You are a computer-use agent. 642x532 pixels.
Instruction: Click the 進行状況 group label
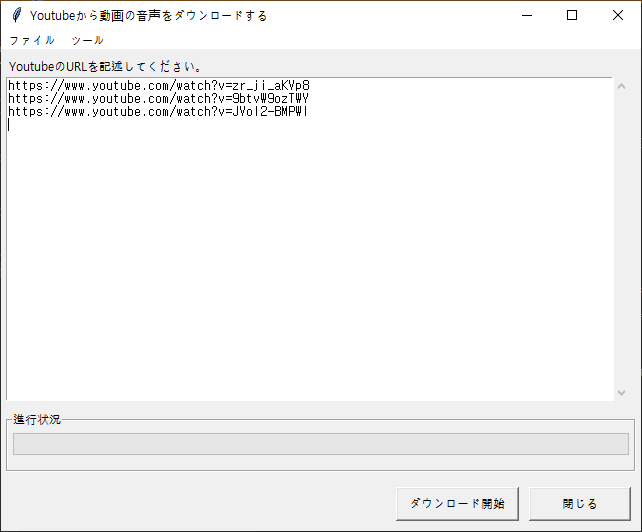pos(37,419)
